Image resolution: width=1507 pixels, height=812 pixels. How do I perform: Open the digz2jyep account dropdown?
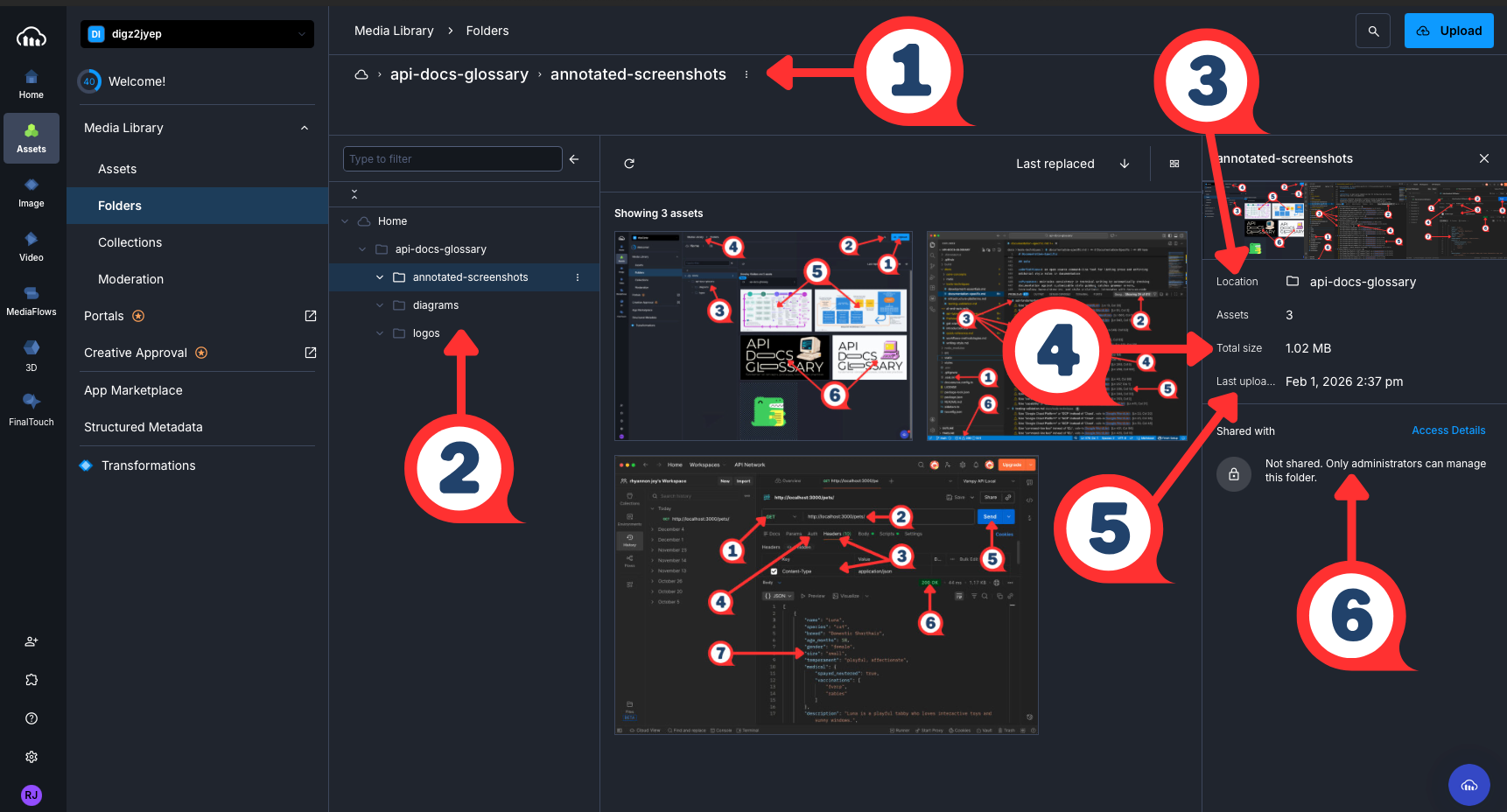coord(196,33)
